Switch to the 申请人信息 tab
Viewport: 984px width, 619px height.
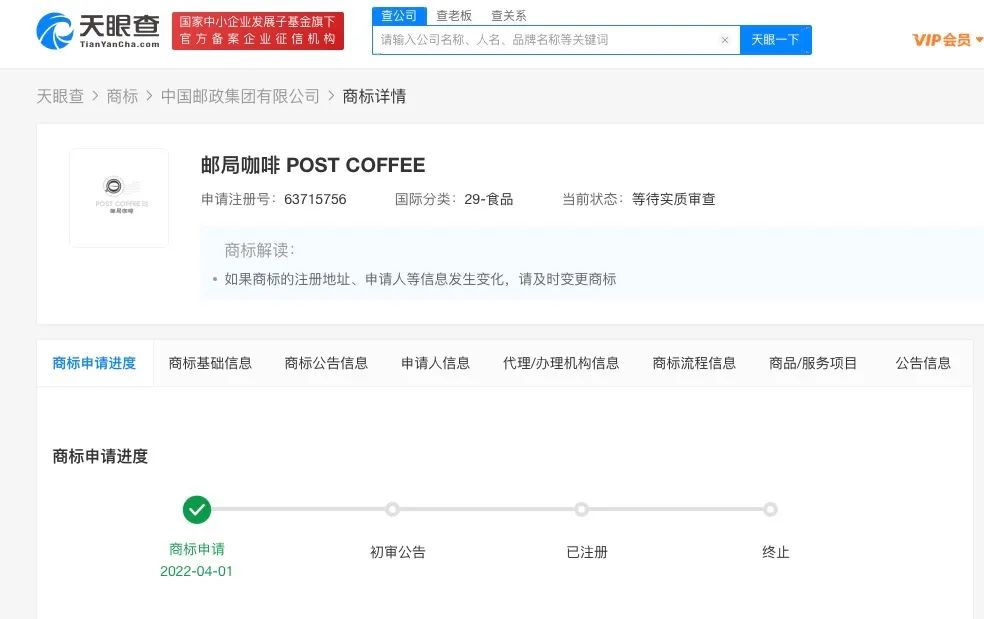[435, 363]
